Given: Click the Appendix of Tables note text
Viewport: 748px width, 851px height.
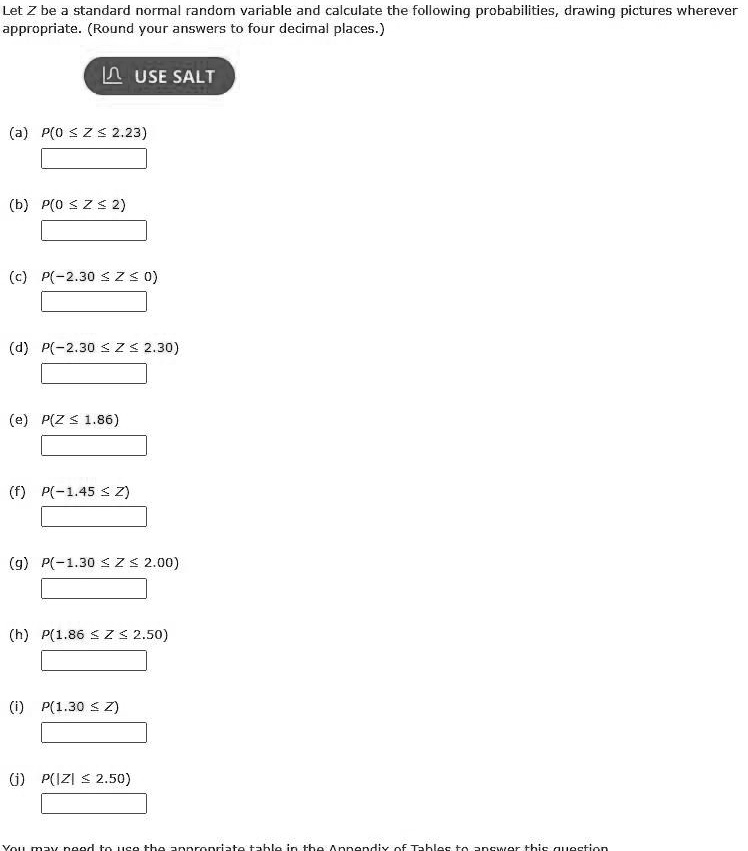Looking at the screenshot, I should pos(305,846).
